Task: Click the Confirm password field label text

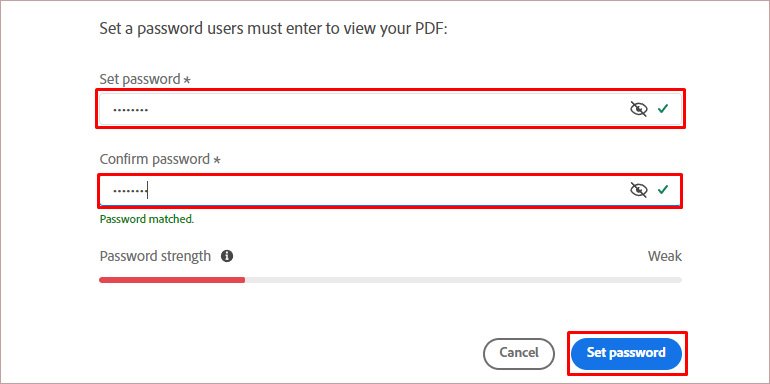Action: (155, 159)
